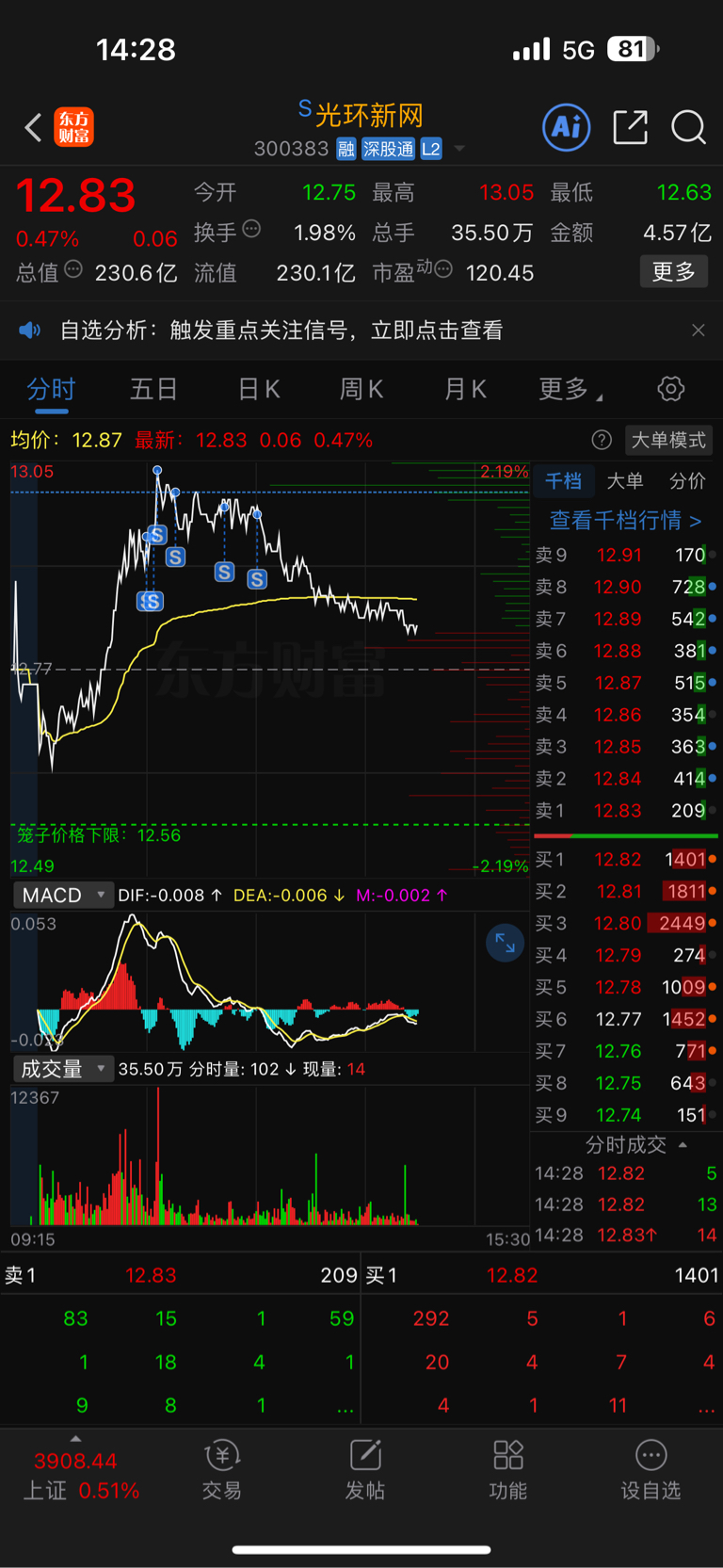This screenshot has height=1568, width=723.
Task: Toggle 大单模式
Action: click(667, 440)
